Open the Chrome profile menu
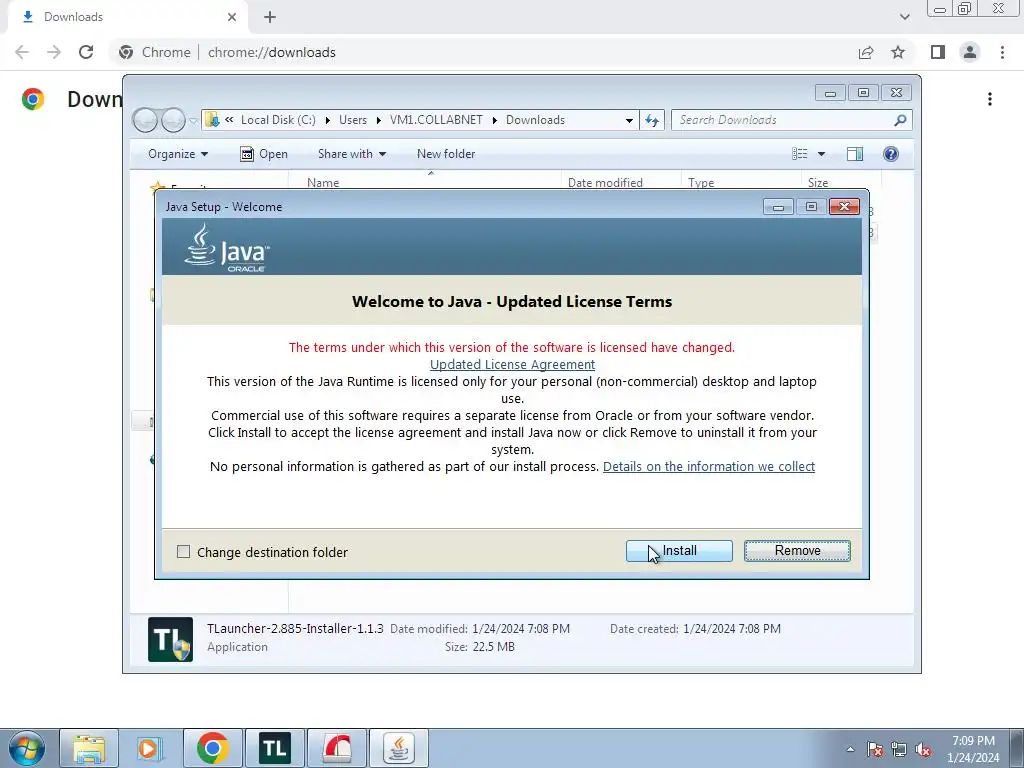 pos(970,52)
